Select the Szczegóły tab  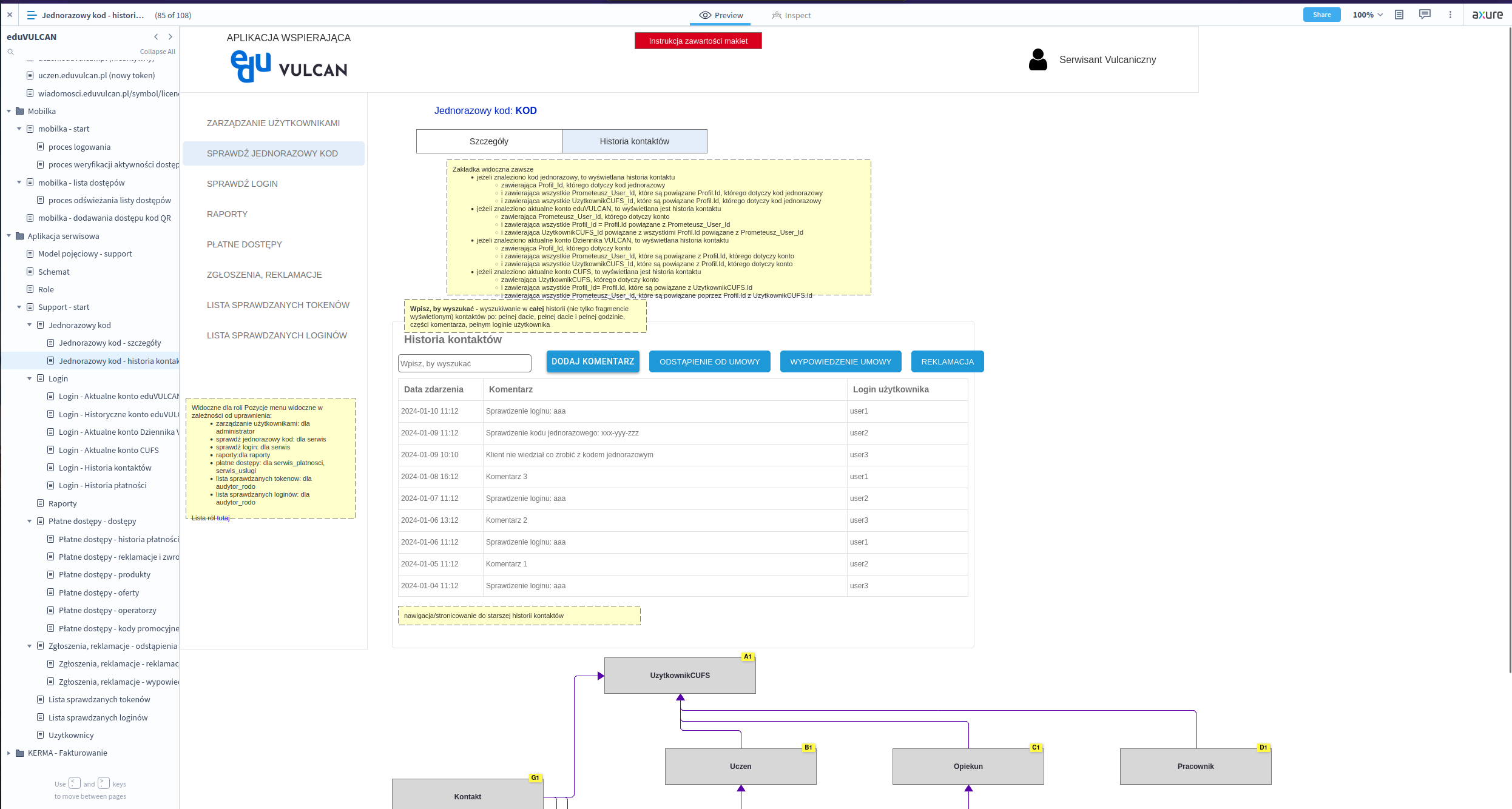(x=488, y=141)
